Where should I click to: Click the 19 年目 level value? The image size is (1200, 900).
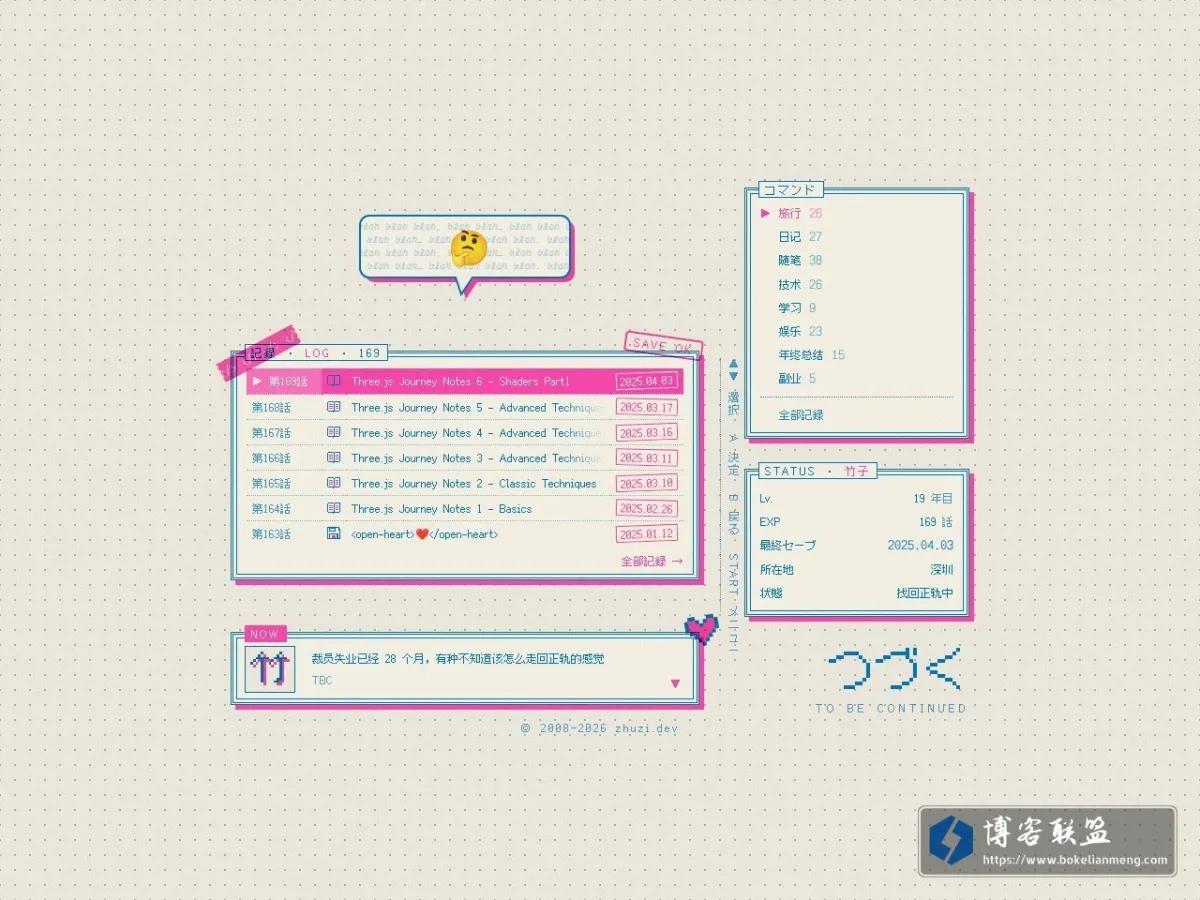tap(933, 498)
